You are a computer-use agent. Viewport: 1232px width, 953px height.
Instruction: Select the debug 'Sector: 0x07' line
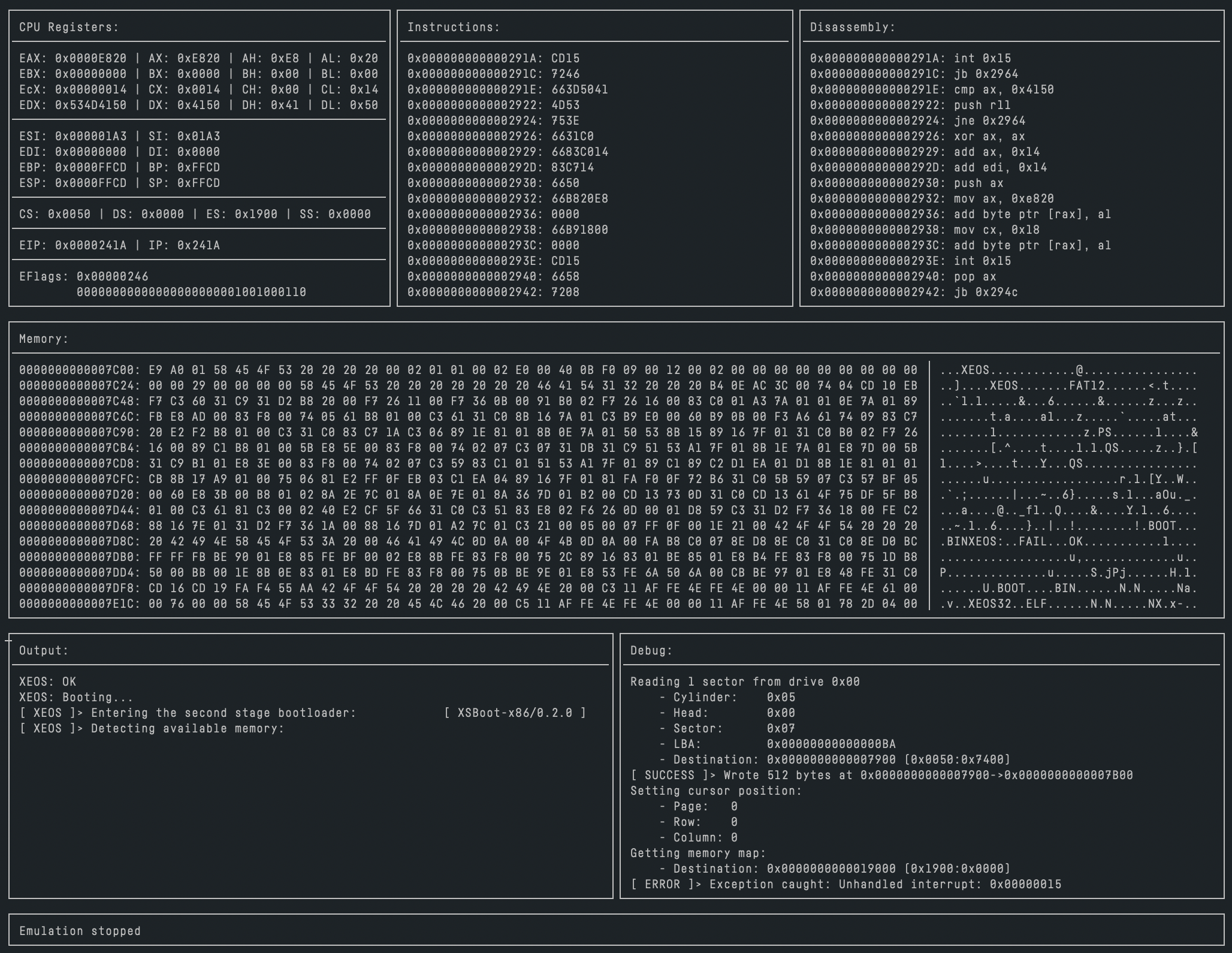(x=727, y=729)
